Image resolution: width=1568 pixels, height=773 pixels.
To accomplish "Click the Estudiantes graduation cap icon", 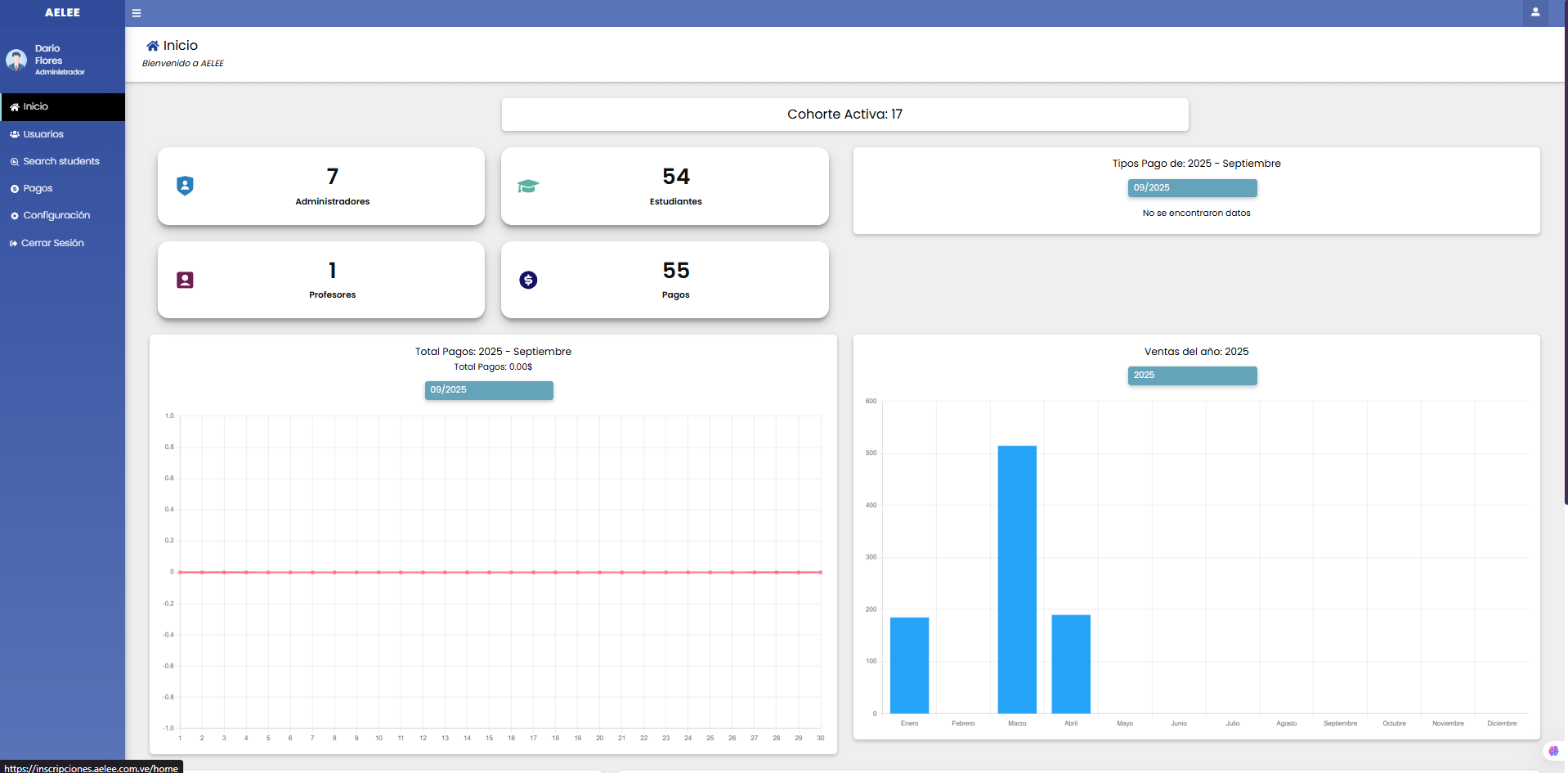I will tap(528, 187).
